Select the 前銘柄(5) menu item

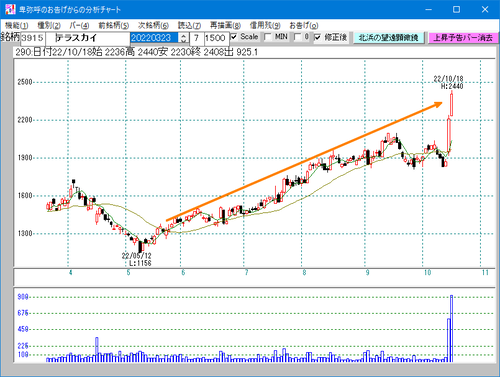(114, 25)
